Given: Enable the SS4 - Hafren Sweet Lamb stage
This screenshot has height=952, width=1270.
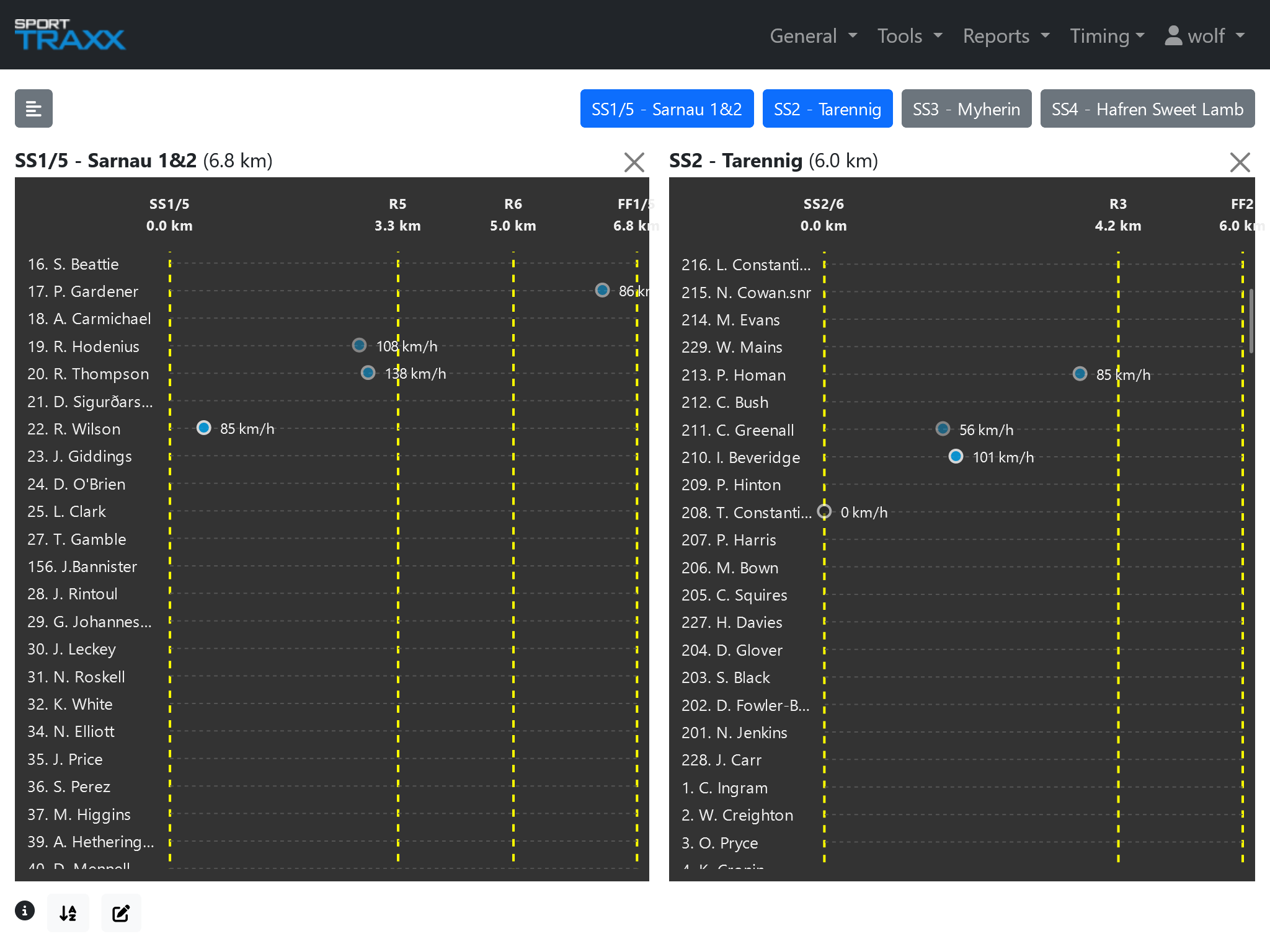Looking at the screenshot, I should click(x=1147, y=109).
